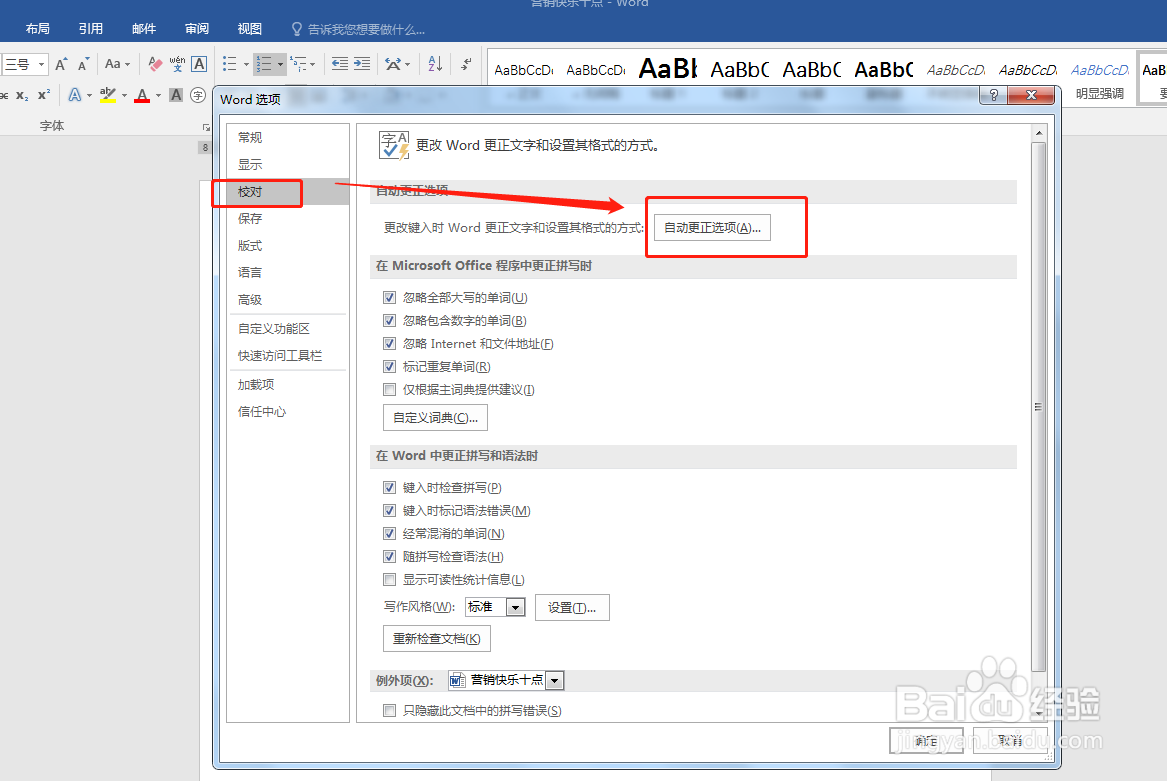Apply the red font color

(142, 95)
